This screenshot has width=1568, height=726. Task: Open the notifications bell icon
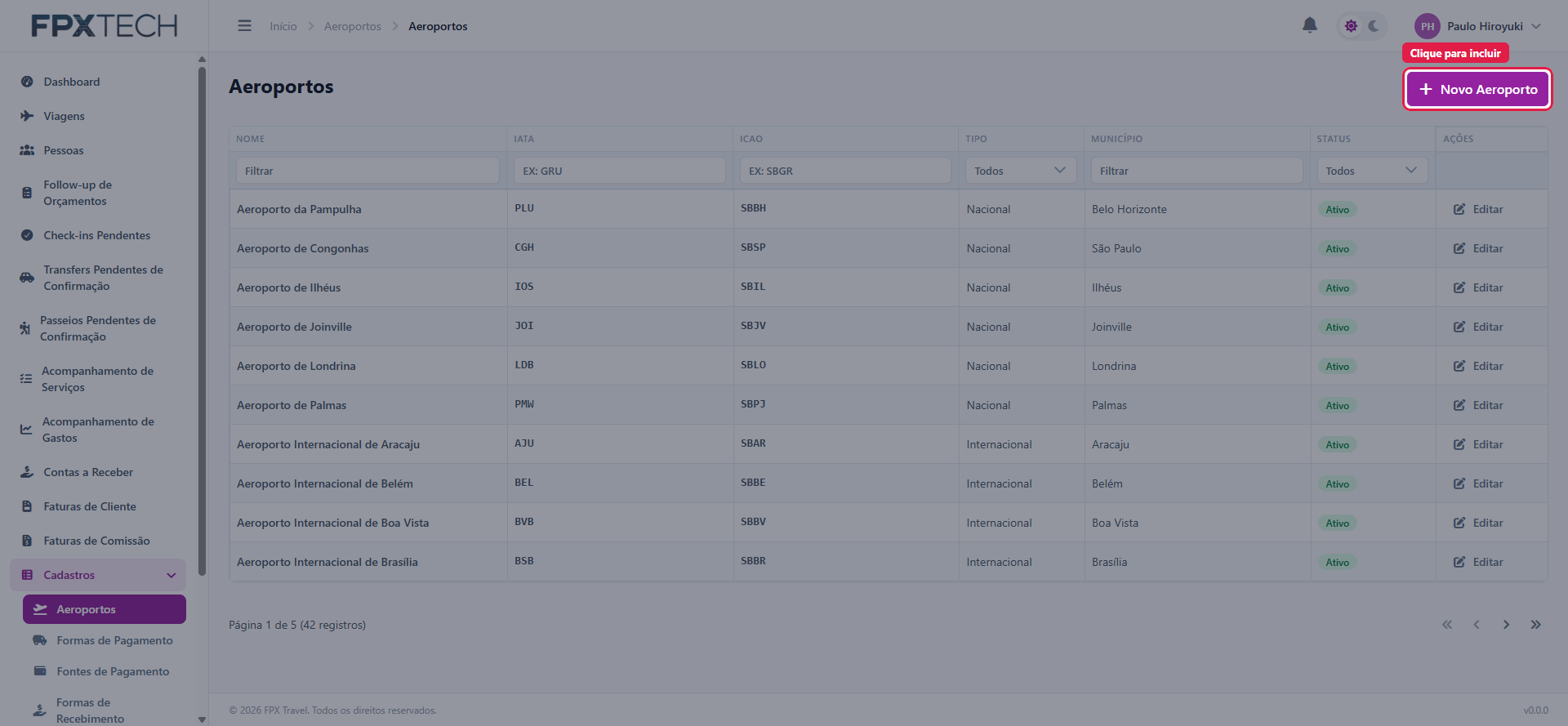1309,25
